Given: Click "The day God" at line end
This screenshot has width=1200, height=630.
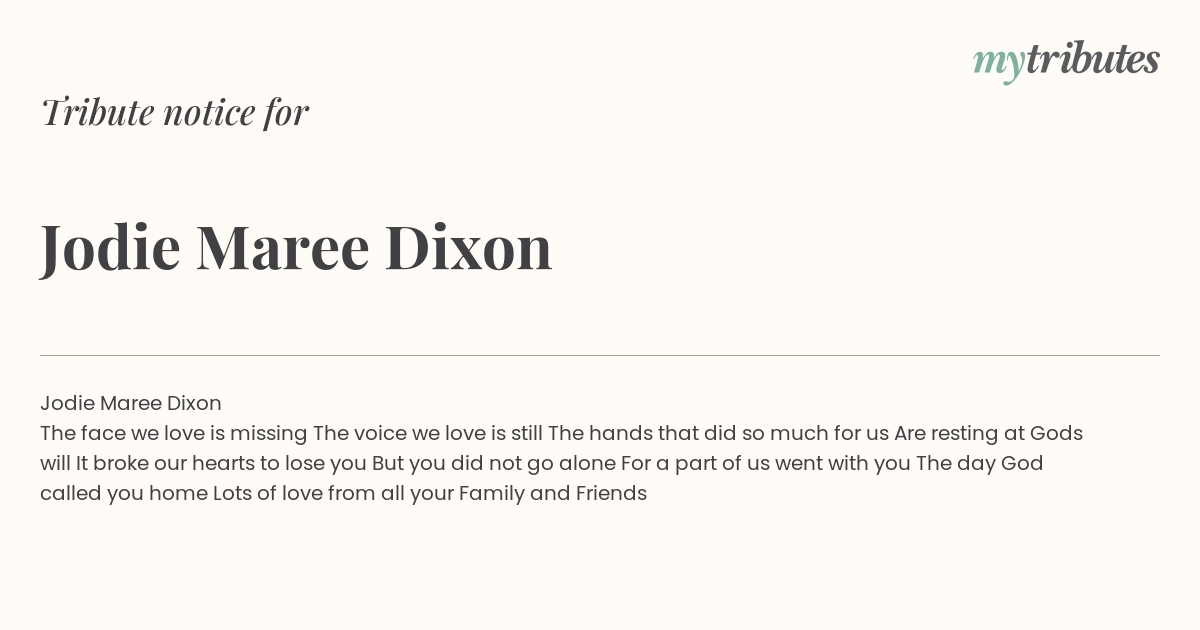Looking at the screenshot, I should point(980,463).
